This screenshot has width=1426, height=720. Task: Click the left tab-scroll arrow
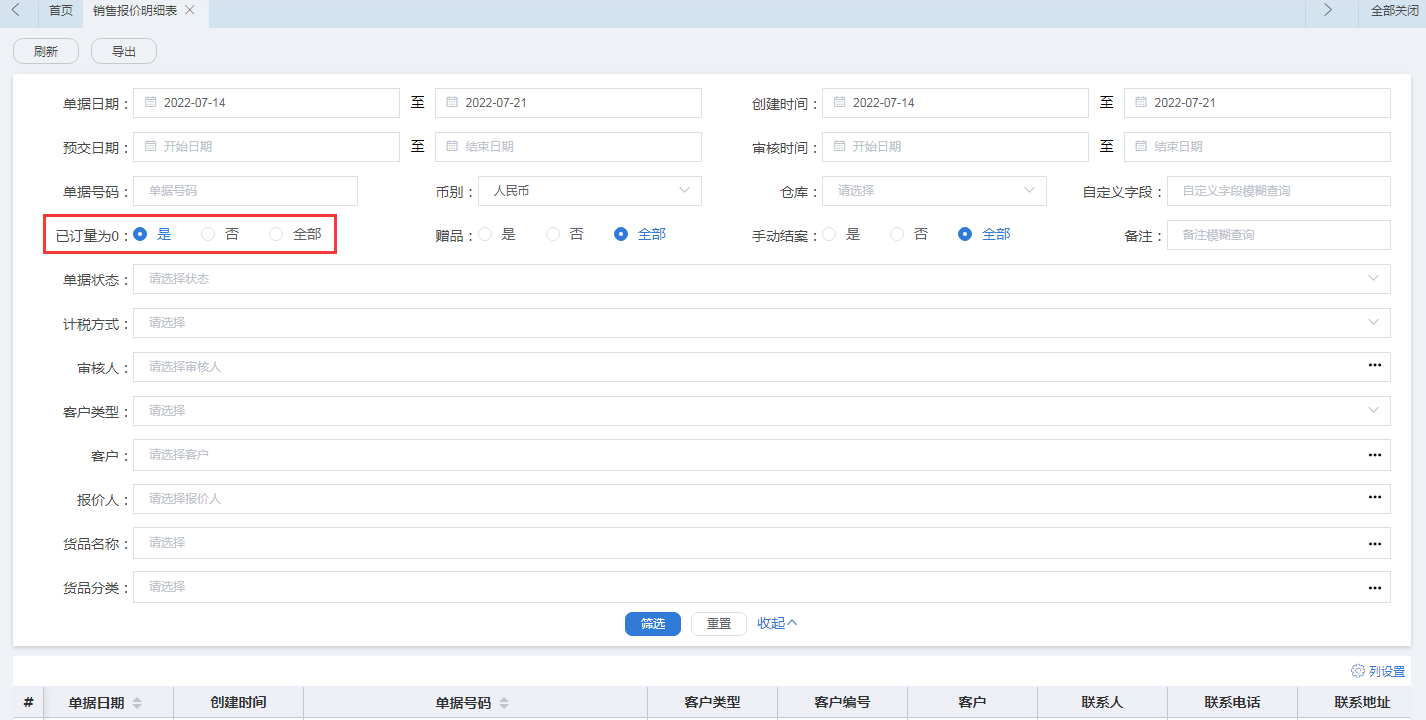click(x=15, y=10)
